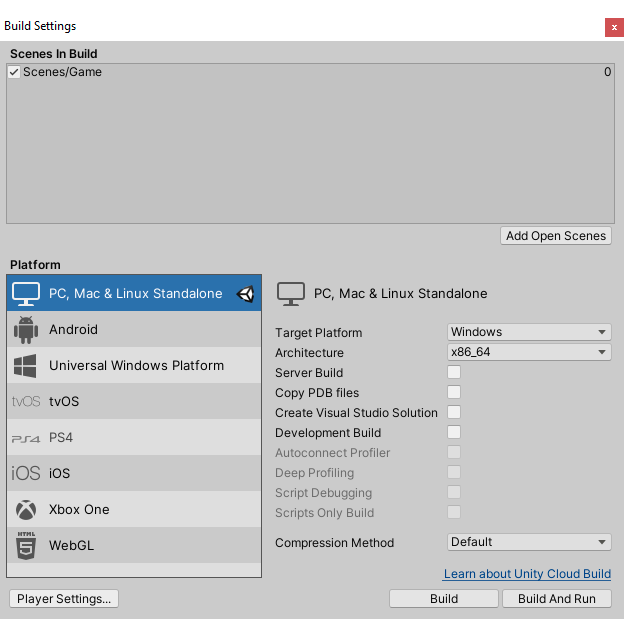Image resolution: width=624 pixels, height=621 pixels.
Task: Toggle Copy PDB files checkbox
Action: [454, 393]
